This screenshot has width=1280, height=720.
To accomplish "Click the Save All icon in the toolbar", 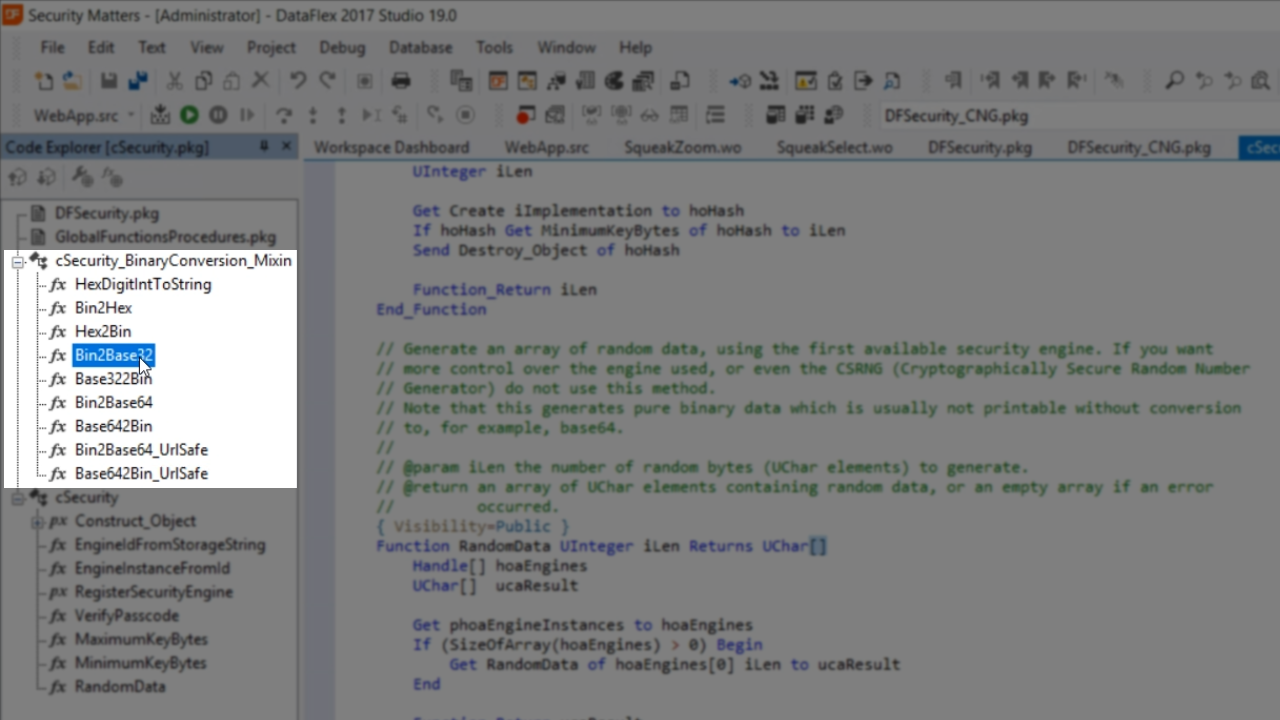I will [x=138, y=81].
